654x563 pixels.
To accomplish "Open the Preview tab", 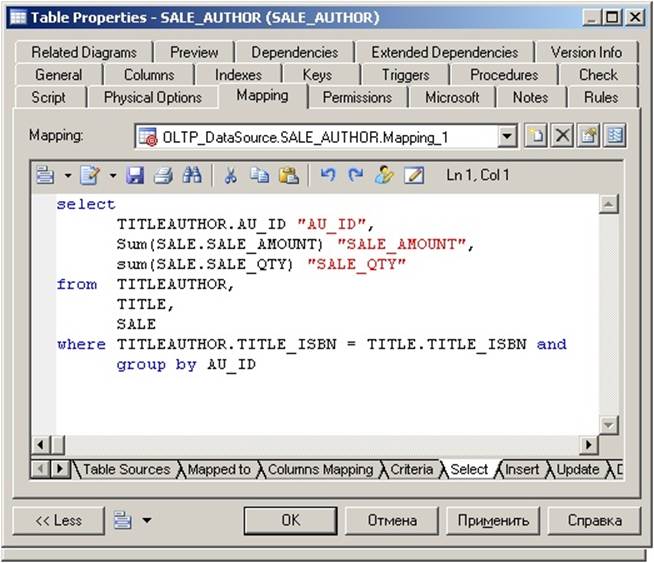I will tap(194, 53).
